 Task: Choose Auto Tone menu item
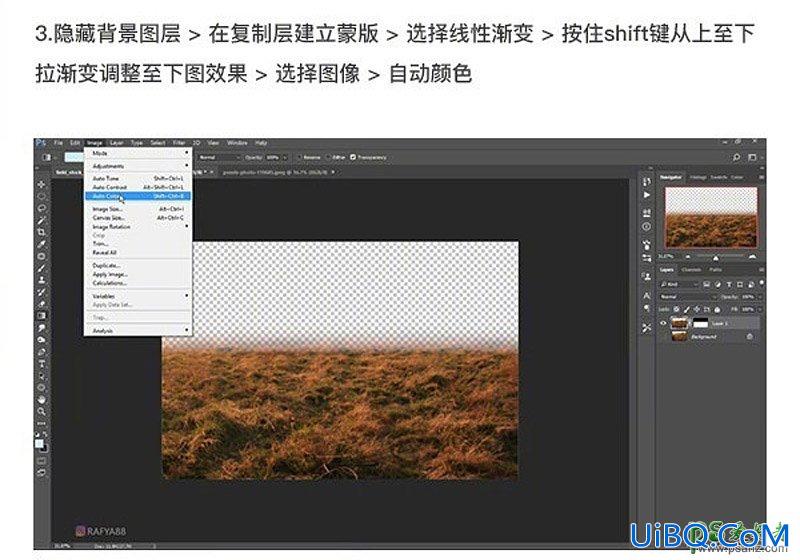click(138, 179)
